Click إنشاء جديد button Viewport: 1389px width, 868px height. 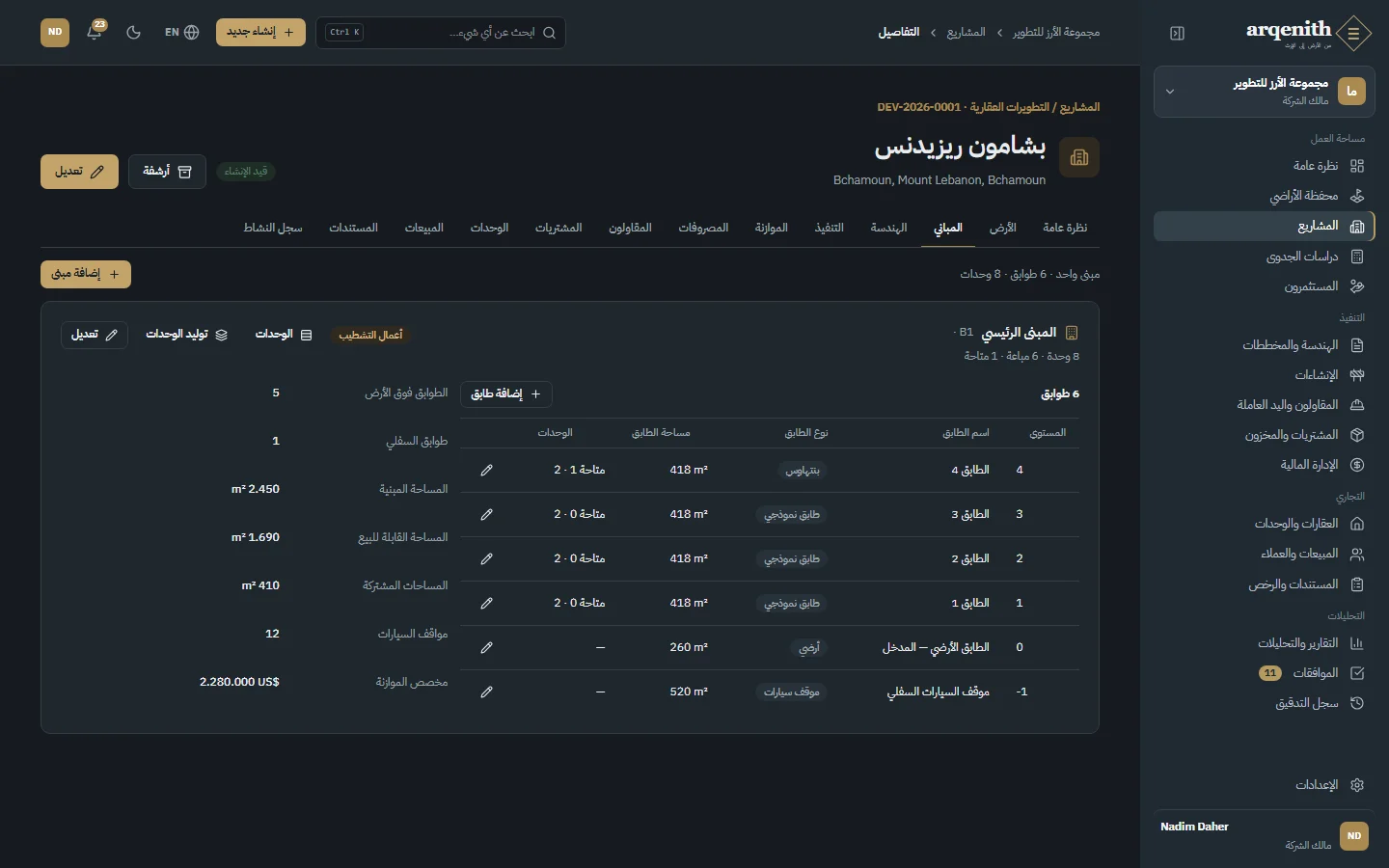260,32
